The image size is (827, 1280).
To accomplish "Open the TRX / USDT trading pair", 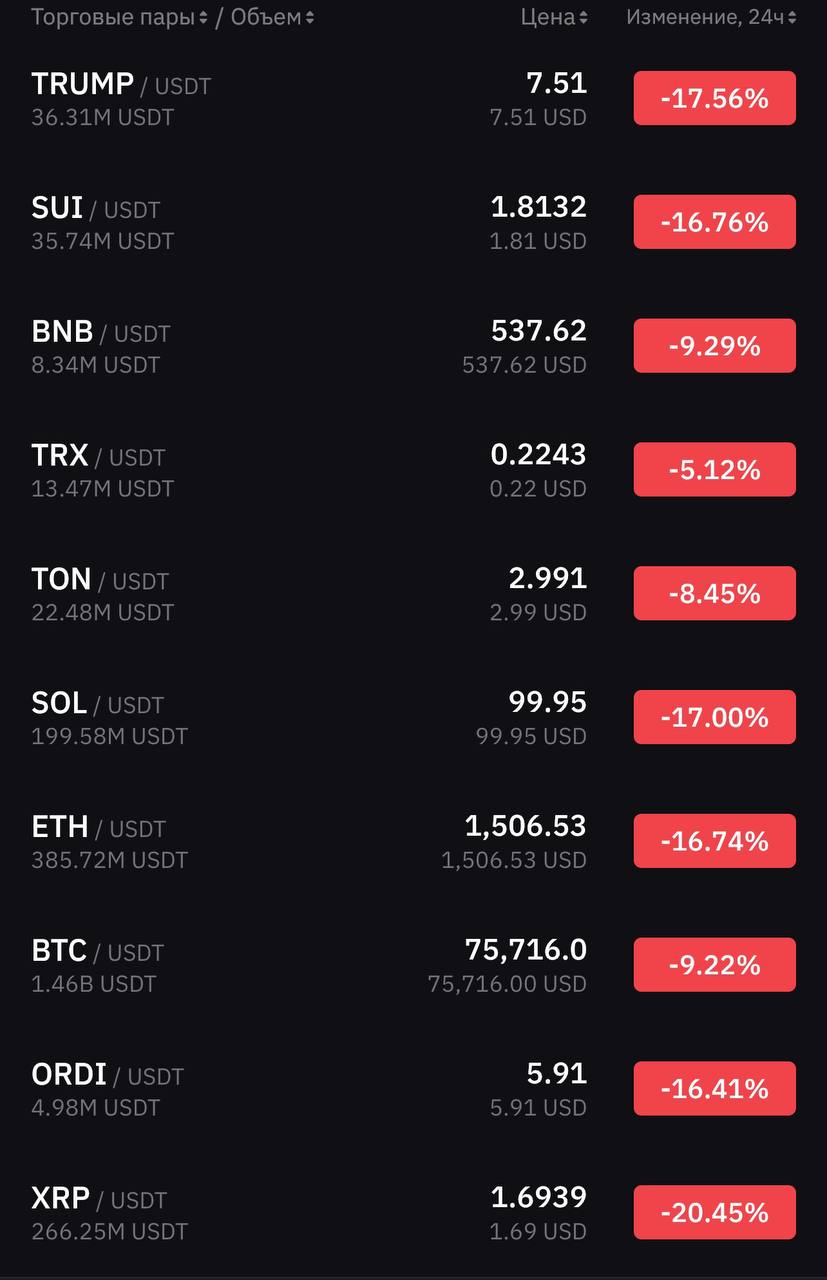I will point(413,470).
